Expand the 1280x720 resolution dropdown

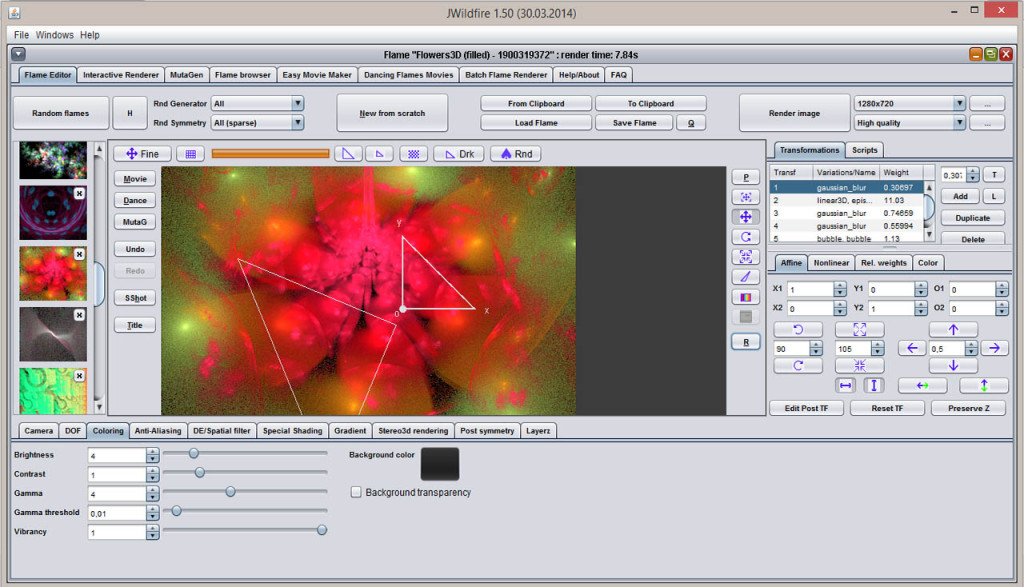(x=910, y=104)
